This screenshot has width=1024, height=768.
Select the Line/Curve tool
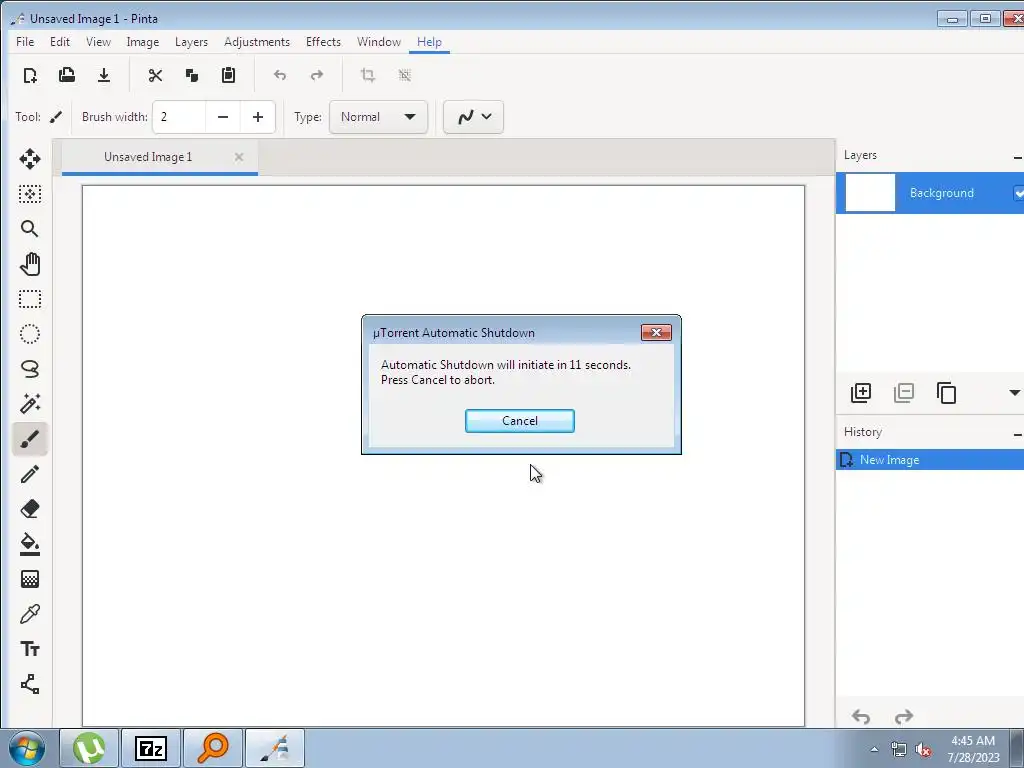pyautogui.click(x=30, y=684)
